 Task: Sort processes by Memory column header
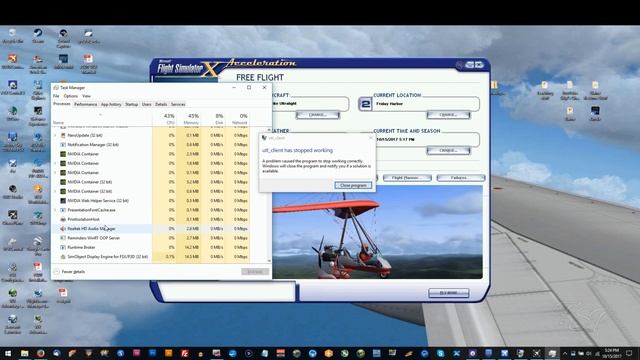[189, 119]
